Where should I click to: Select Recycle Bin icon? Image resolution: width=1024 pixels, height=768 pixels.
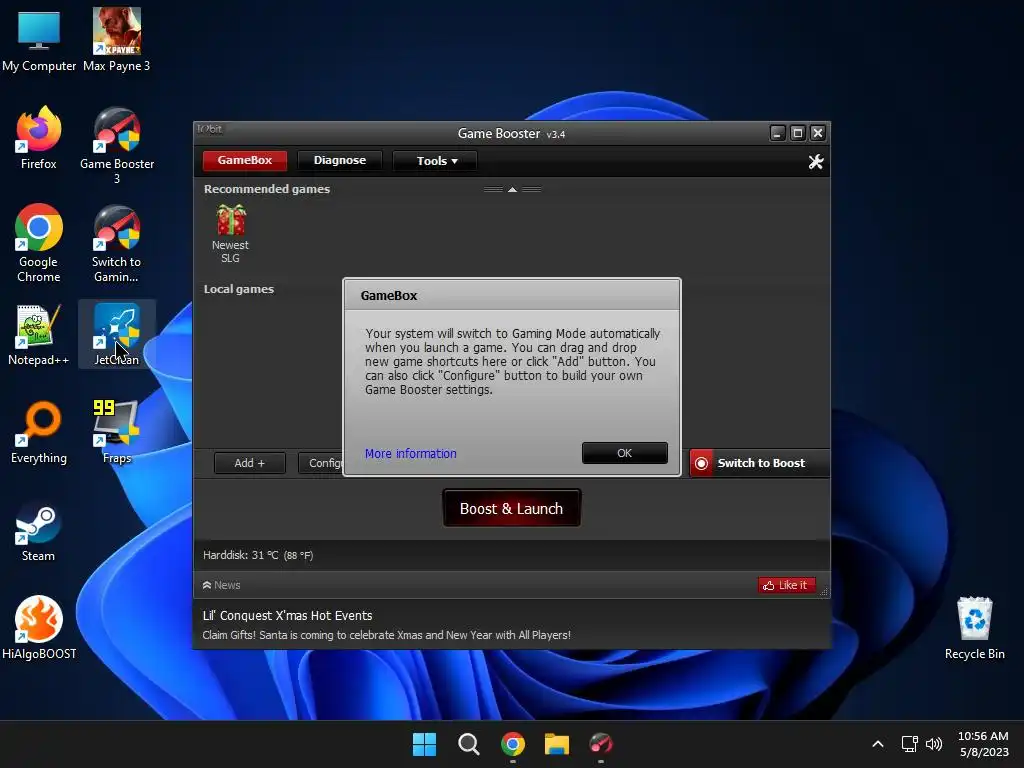click(x=974, y=628)
